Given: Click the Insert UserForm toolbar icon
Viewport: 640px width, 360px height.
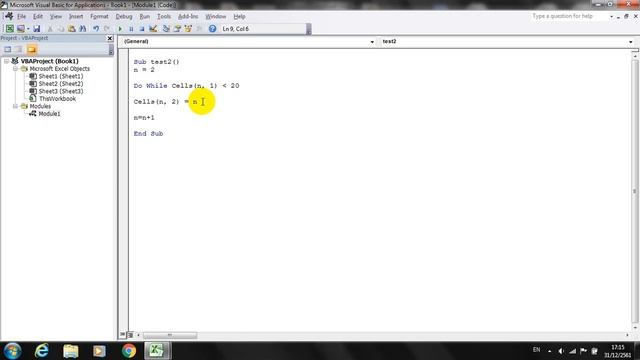Looking at the screenshot, I should pyautogui.click(x=20, y=29).
